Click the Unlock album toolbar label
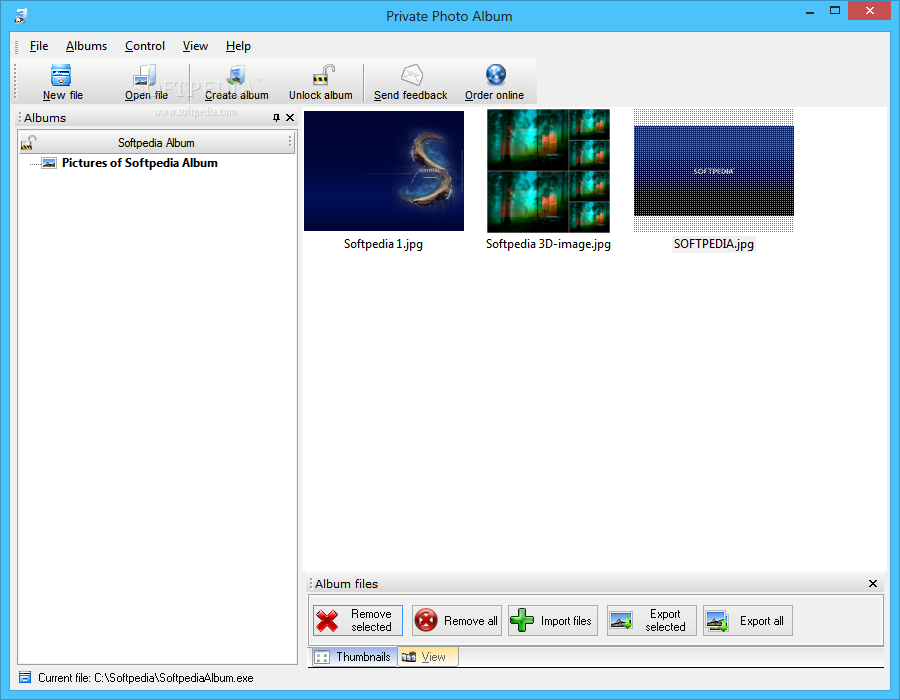The height and width of the screenshot is (700, 900). 321,95
